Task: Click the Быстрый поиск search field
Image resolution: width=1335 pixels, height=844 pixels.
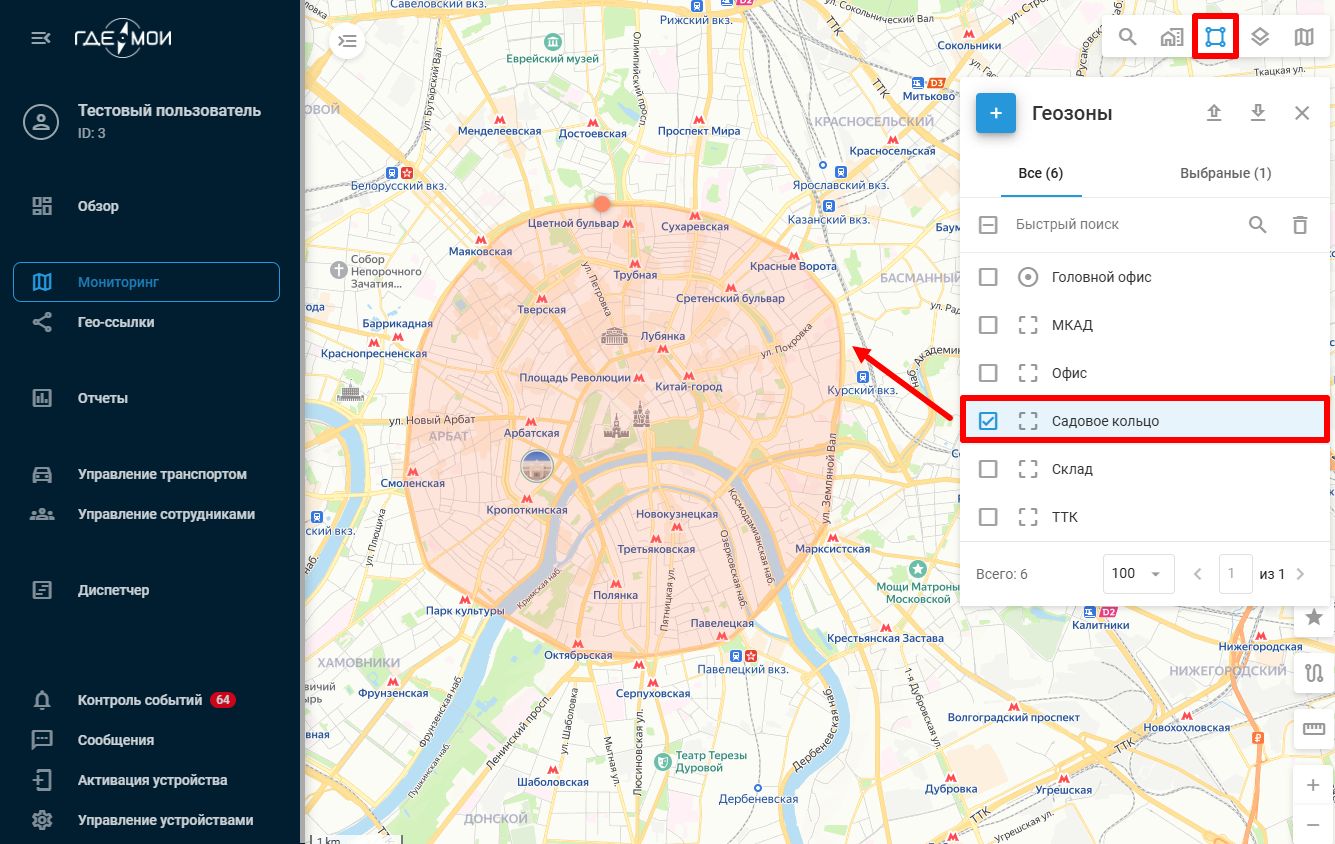Action: (x=1120, y=225)
